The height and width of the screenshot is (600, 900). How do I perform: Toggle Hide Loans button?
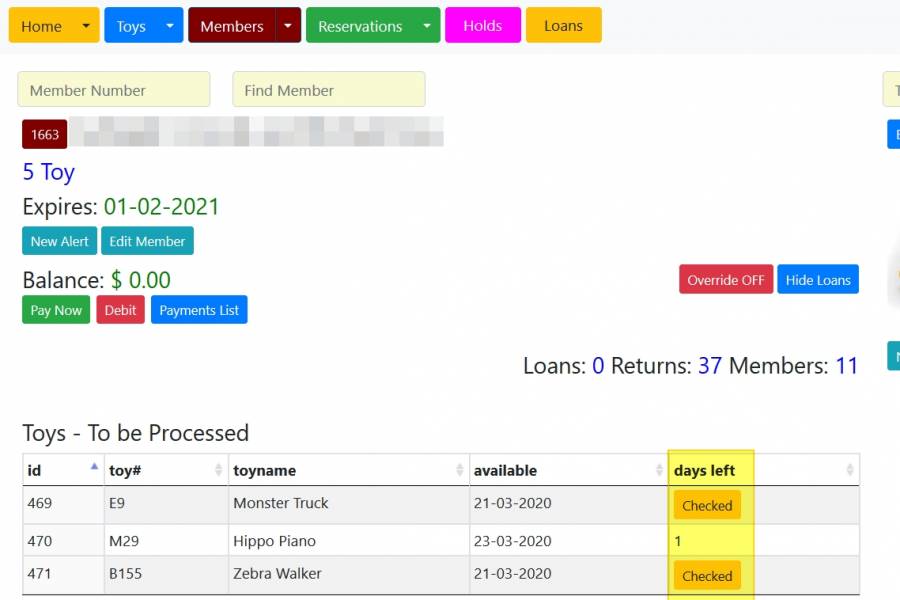(x=817, y=280)
